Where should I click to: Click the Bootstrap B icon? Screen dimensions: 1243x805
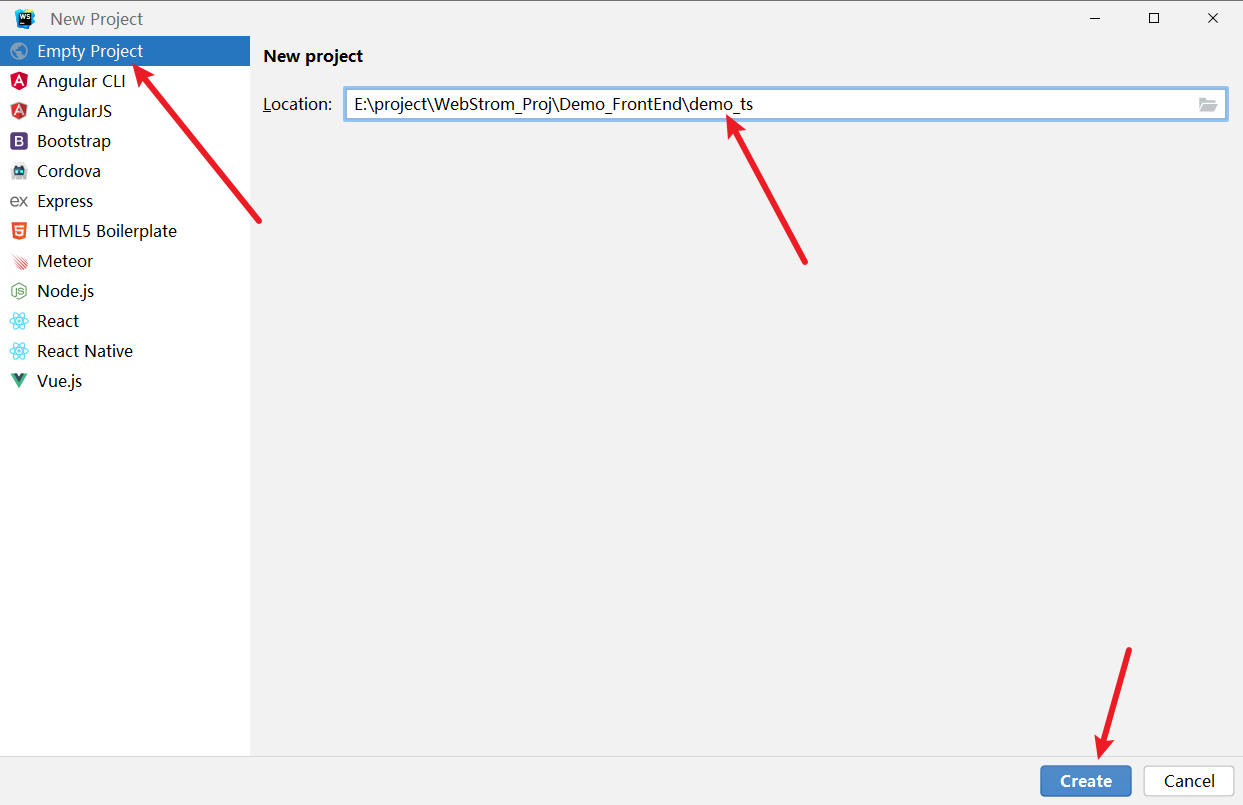[x=19, y=141]
